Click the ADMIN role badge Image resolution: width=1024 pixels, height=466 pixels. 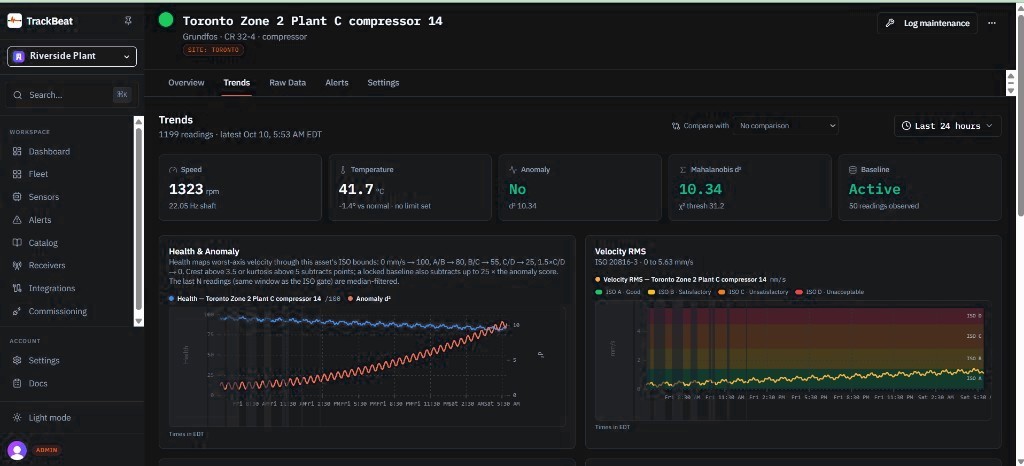[46, 450]
